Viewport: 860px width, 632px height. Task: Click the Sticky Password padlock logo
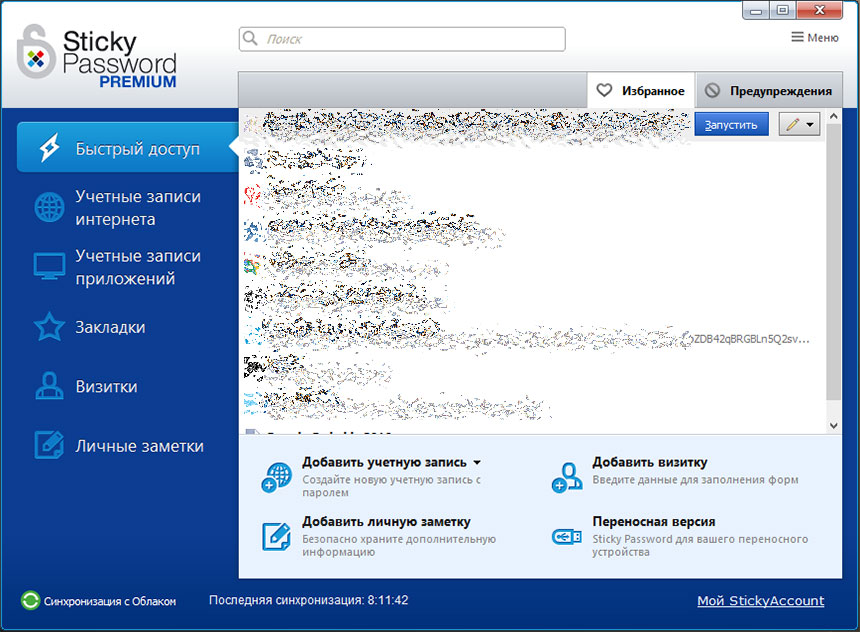pyautogui.click(x=36, y=52)
